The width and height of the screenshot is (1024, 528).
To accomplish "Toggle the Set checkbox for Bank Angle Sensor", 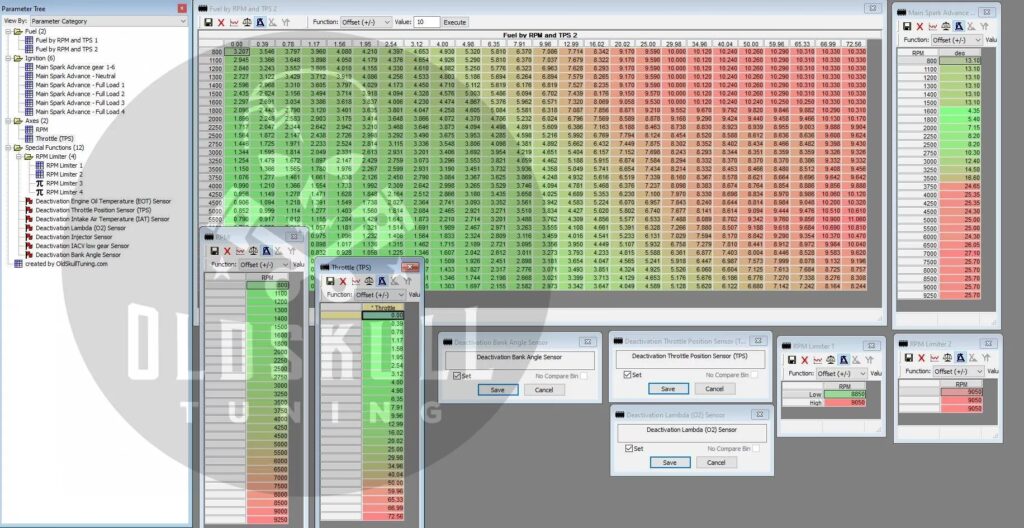I will [x=456, y=375].
